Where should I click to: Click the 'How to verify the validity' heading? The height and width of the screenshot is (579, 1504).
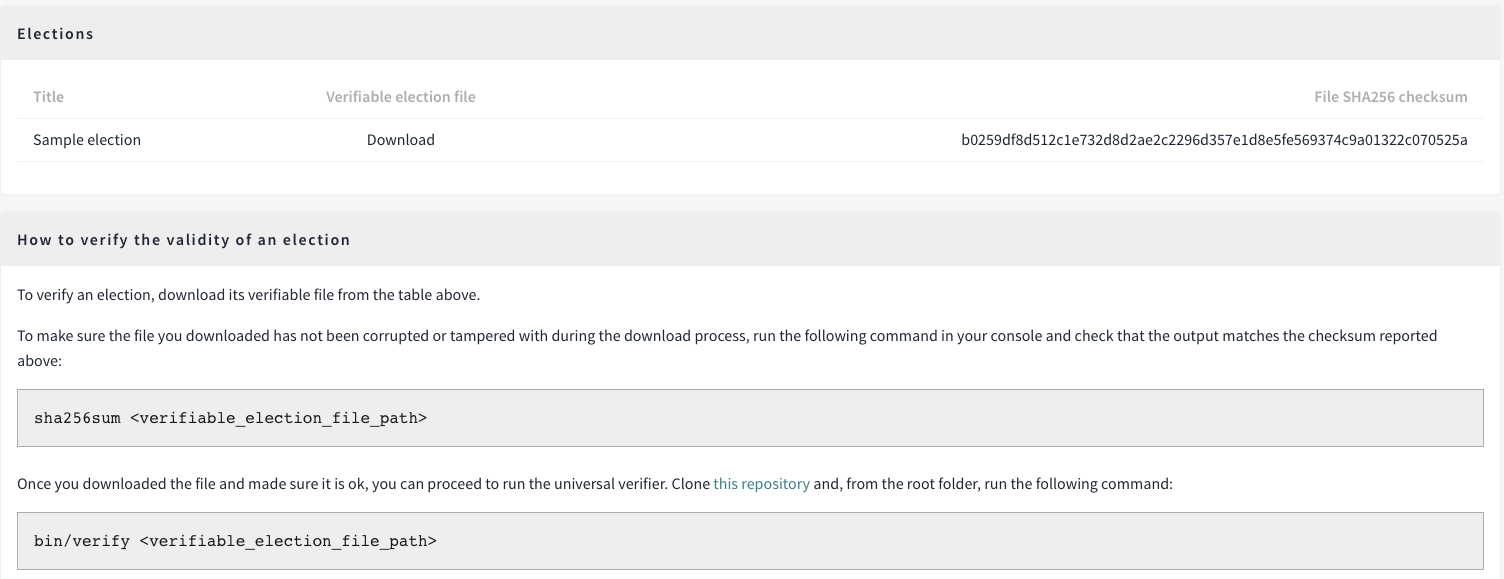pyautogui.click(x=184, y=240)
